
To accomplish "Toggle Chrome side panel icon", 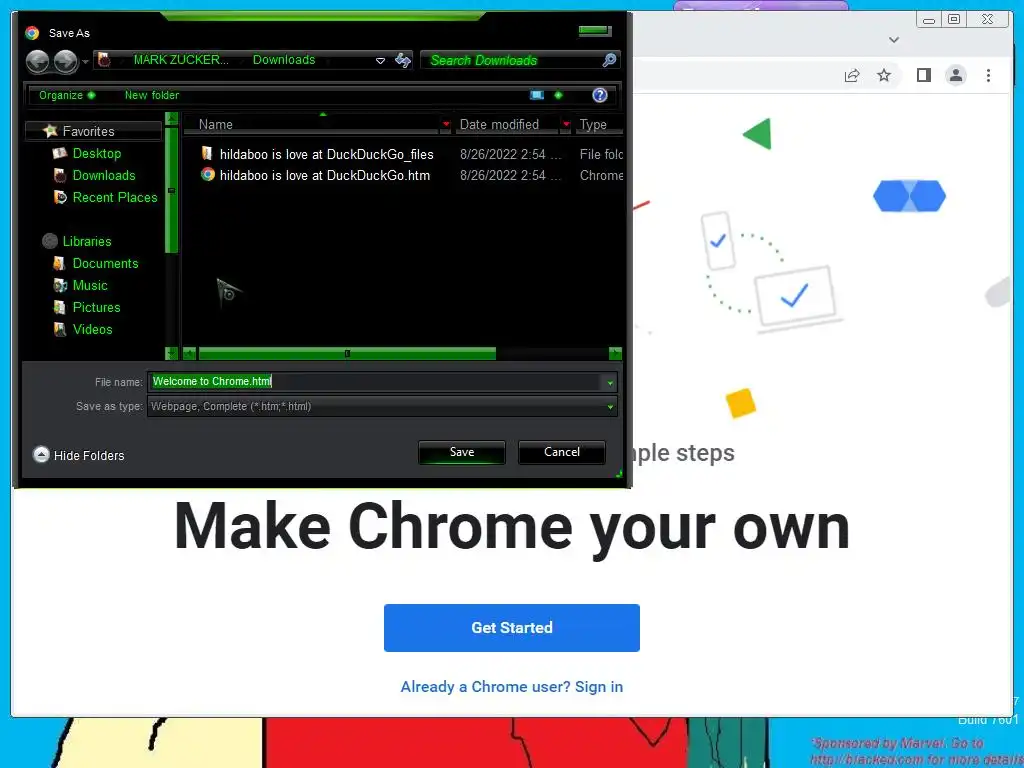I will pos(923,76).
